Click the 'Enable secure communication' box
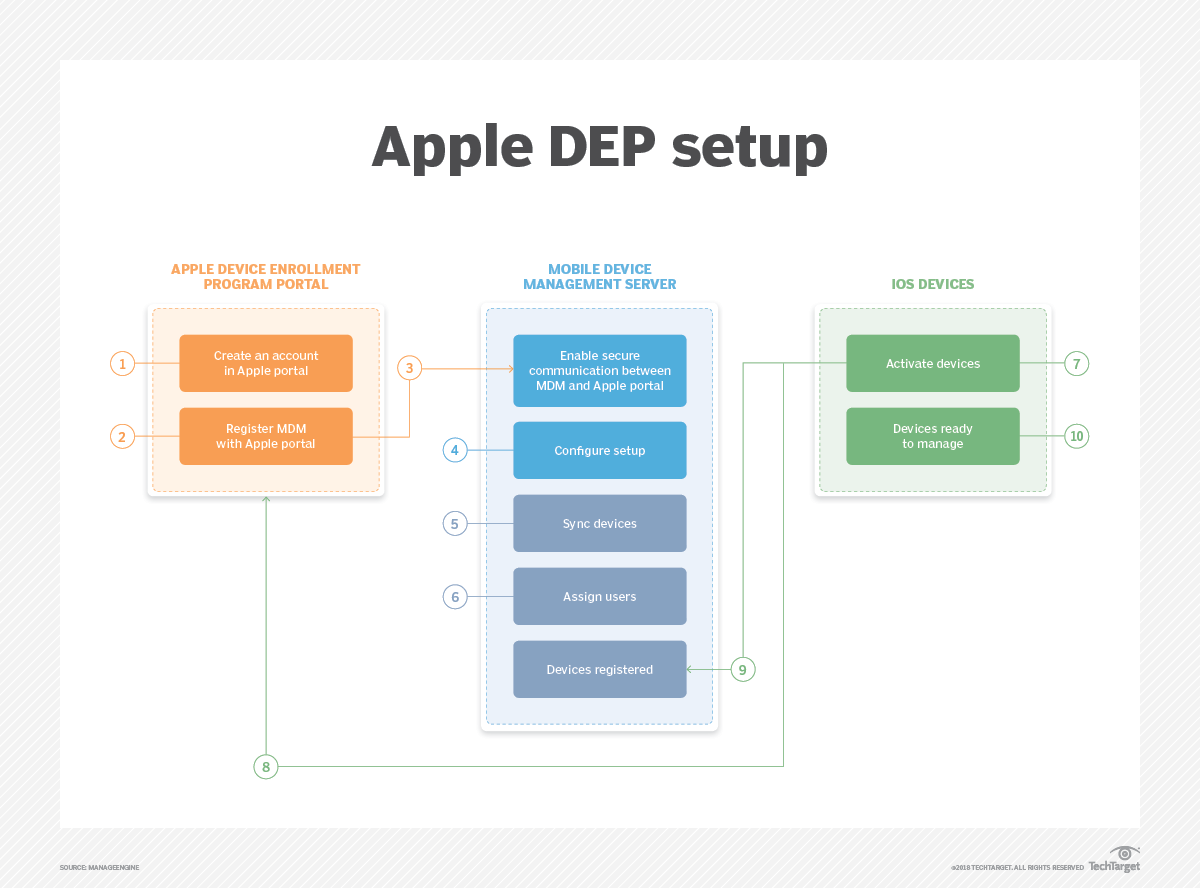Image resolution: width=1200 pixels, height=888 pixels. (x=600, y=370)
